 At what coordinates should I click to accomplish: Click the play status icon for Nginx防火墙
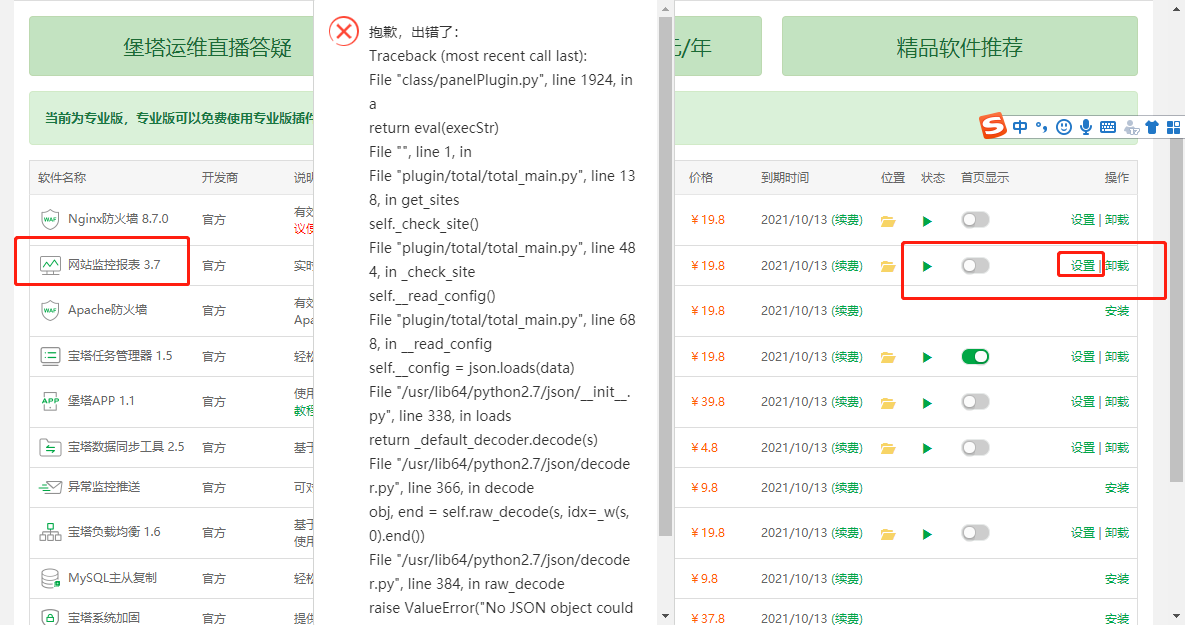tap(927, 221)
